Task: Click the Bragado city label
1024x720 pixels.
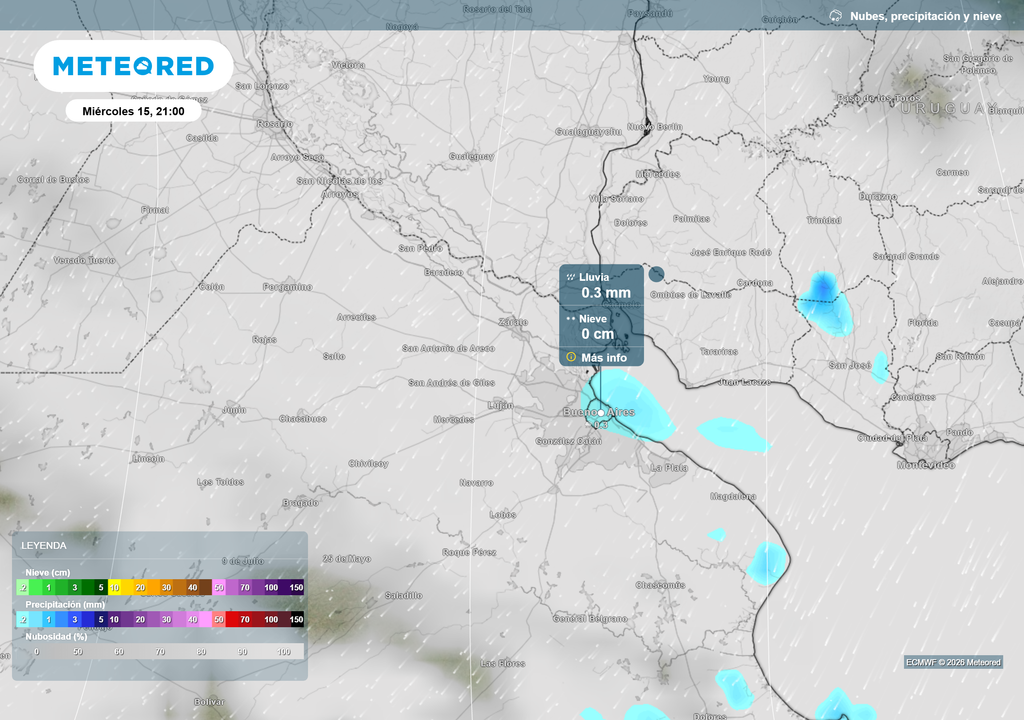Action: click(300, 503)
